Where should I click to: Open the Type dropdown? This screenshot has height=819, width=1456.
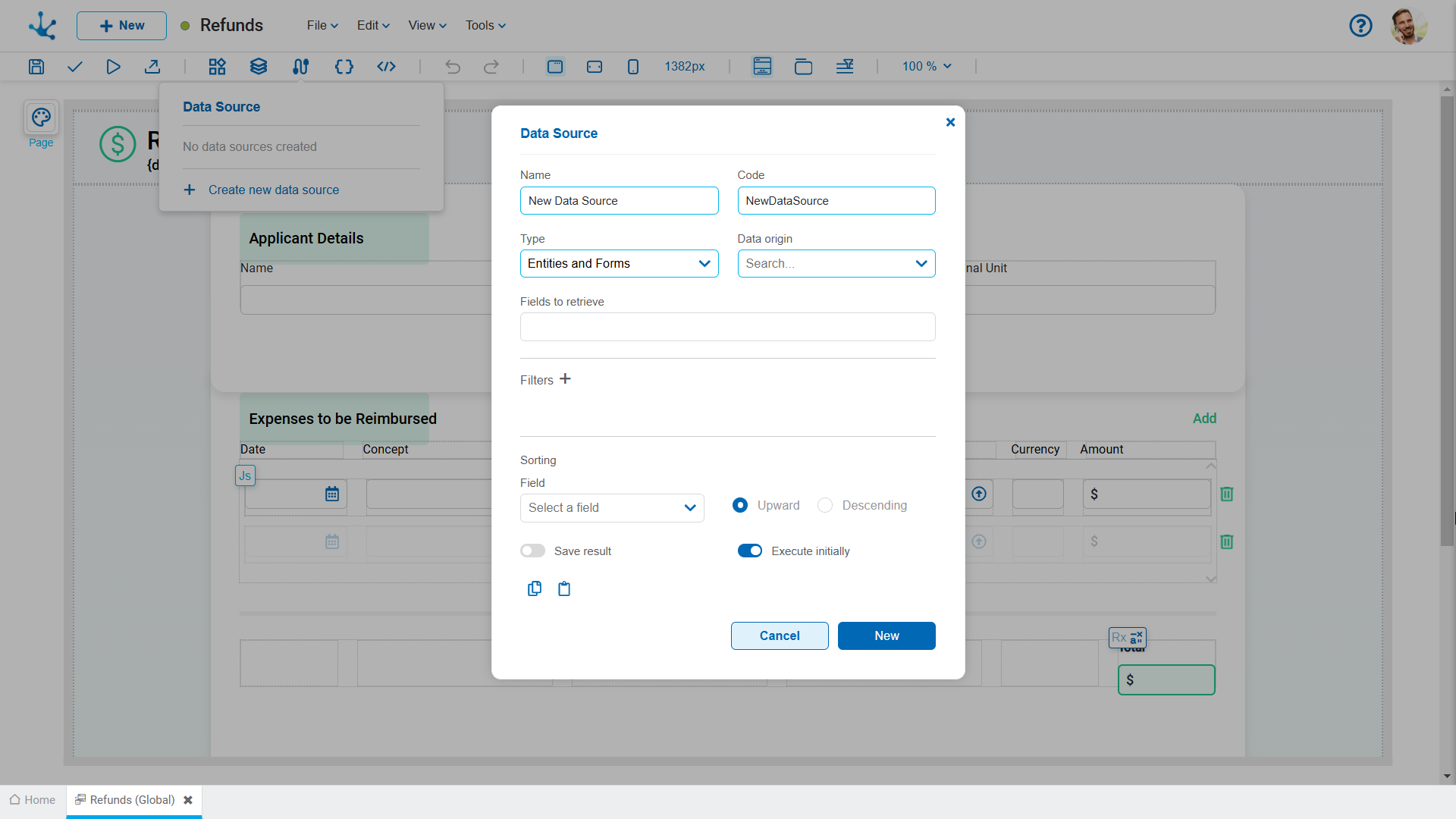pos(619,263)
